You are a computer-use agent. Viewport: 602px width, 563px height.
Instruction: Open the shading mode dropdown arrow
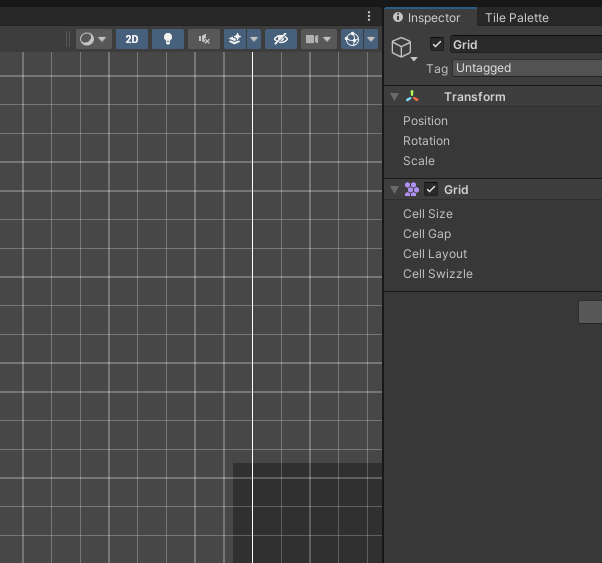102,39
